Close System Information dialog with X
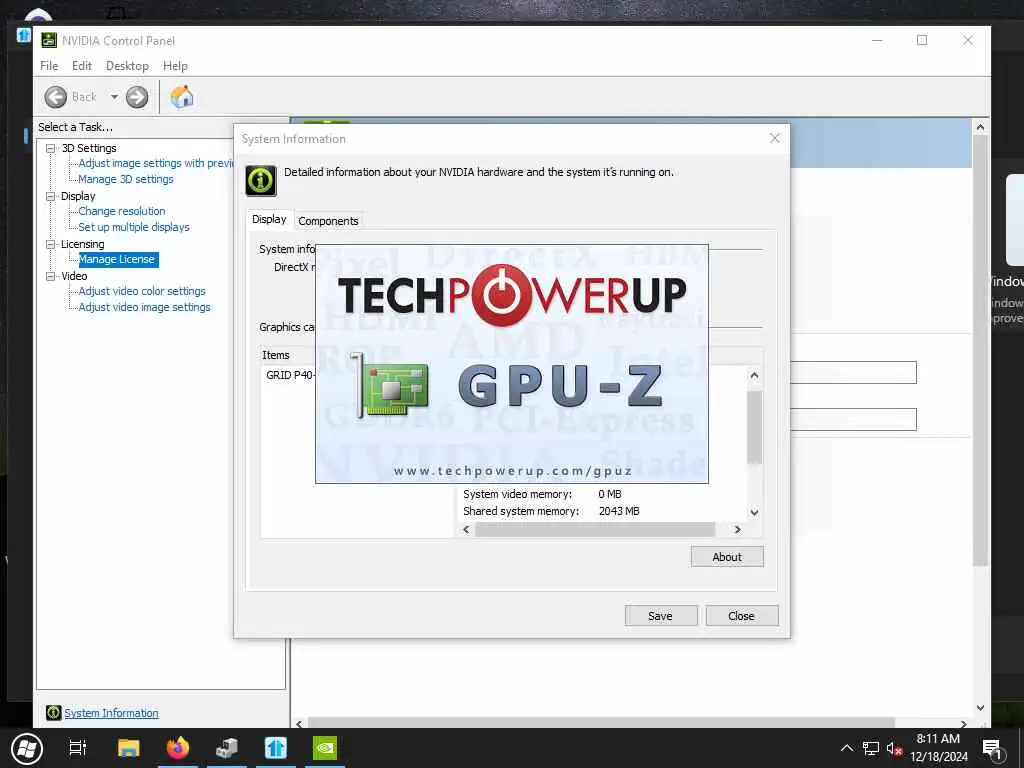This screenshot has height=768, width=1024. (x=775, y=138)
